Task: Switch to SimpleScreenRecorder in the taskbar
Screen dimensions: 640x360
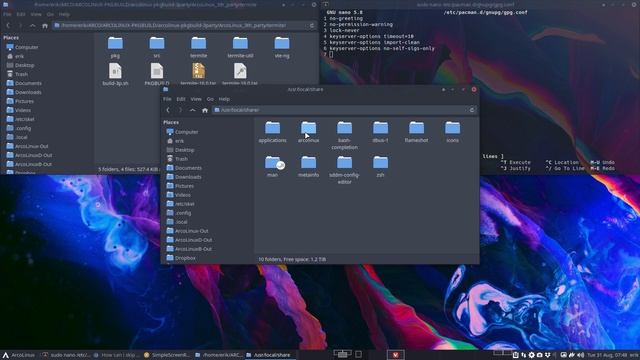Action: (167, 355)
